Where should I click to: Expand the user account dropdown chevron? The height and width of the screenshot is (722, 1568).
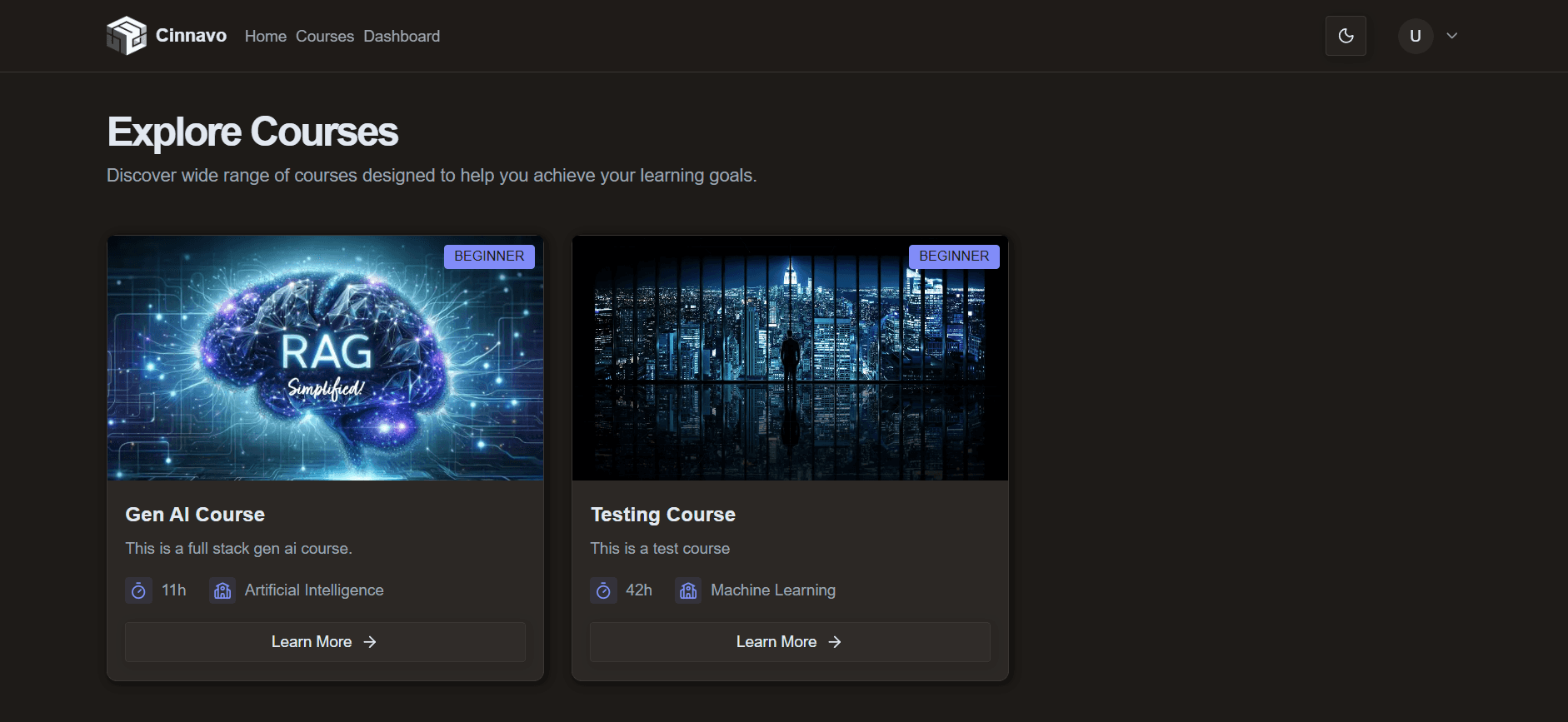[1452, 36]
